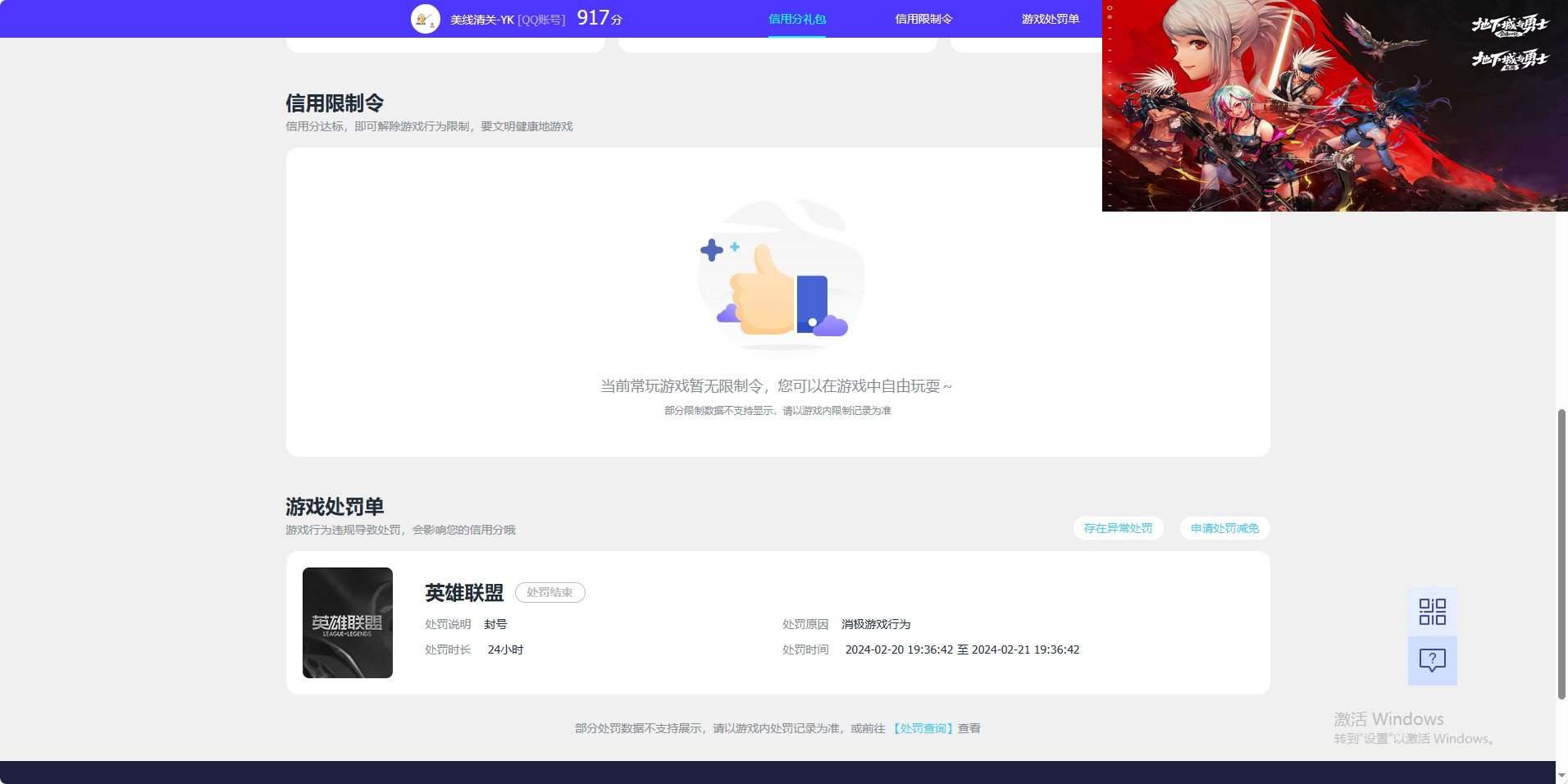
Task: Click the 英雄联盟 game cover thumbnail
Action: (348, 622)
